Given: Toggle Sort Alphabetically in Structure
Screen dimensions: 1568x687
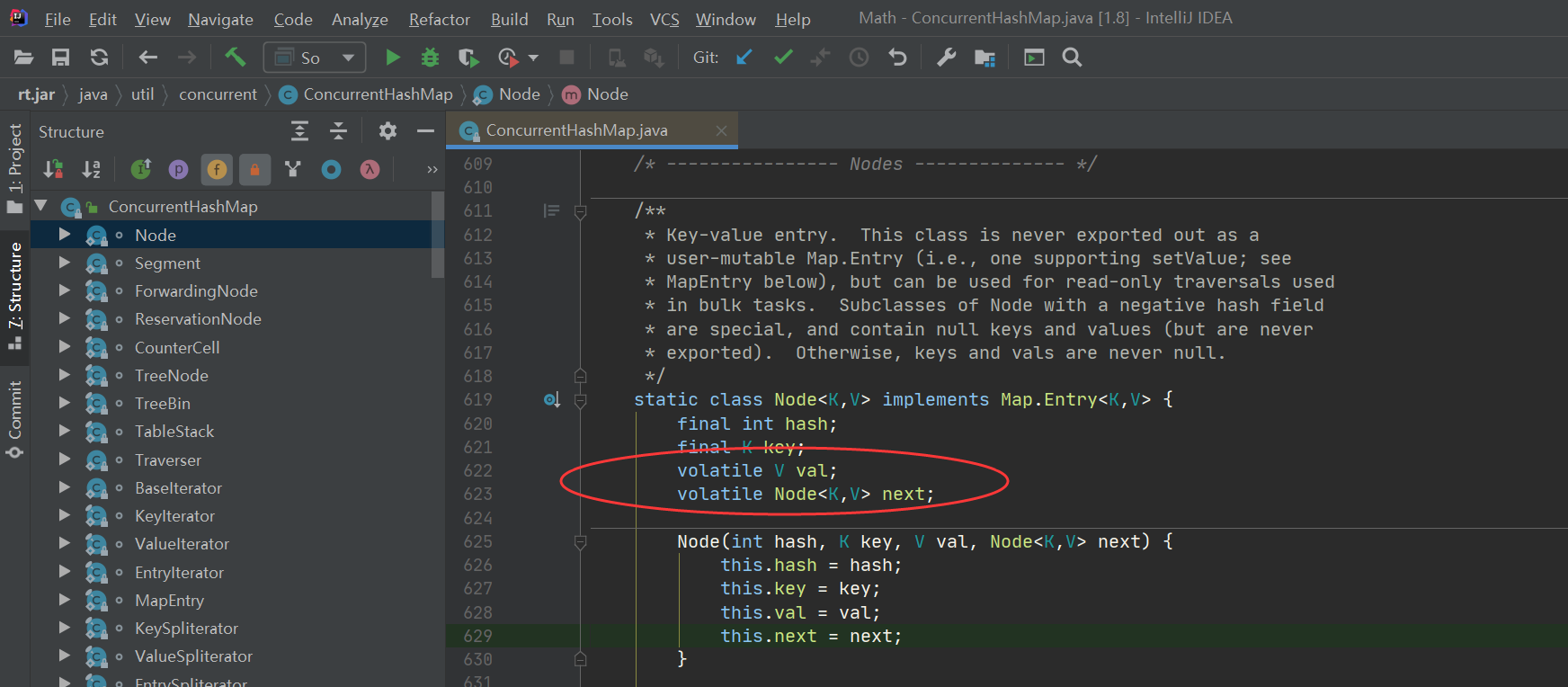Looking at the screenshot, I should (x=92, y=169).
